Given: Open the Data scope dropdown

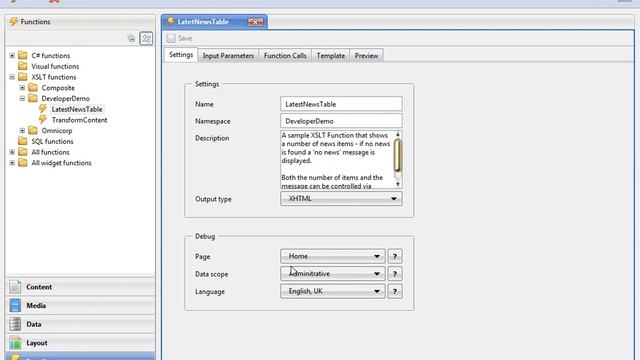Looking at the screenshot, I should pos(333,274).
